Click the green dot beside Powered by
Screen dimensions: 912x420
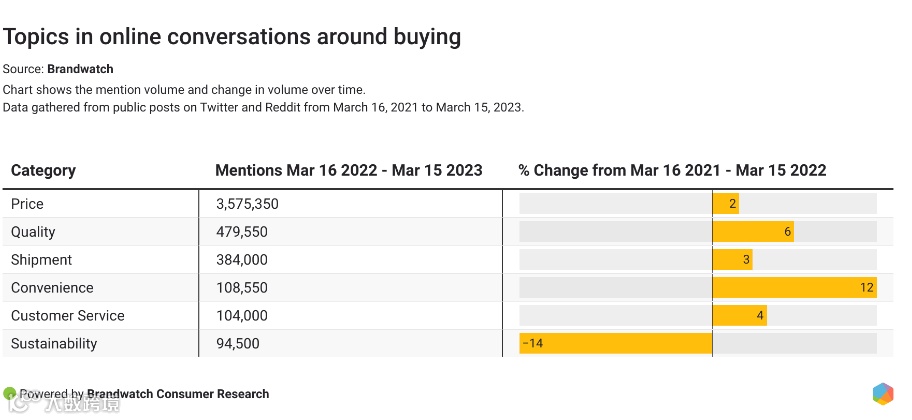point(10,393)
